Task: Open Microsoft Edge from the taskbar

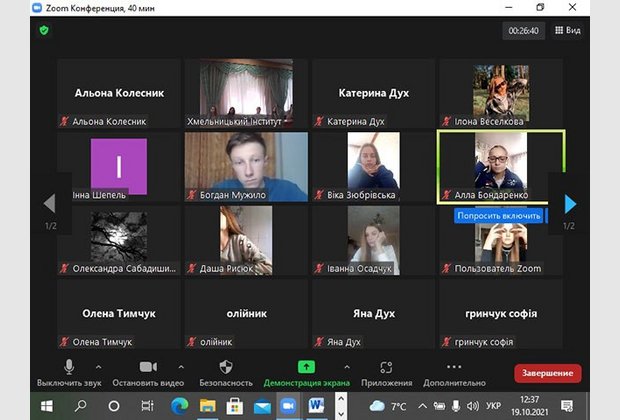Action: pyautogui.click(x=180, y=406)
